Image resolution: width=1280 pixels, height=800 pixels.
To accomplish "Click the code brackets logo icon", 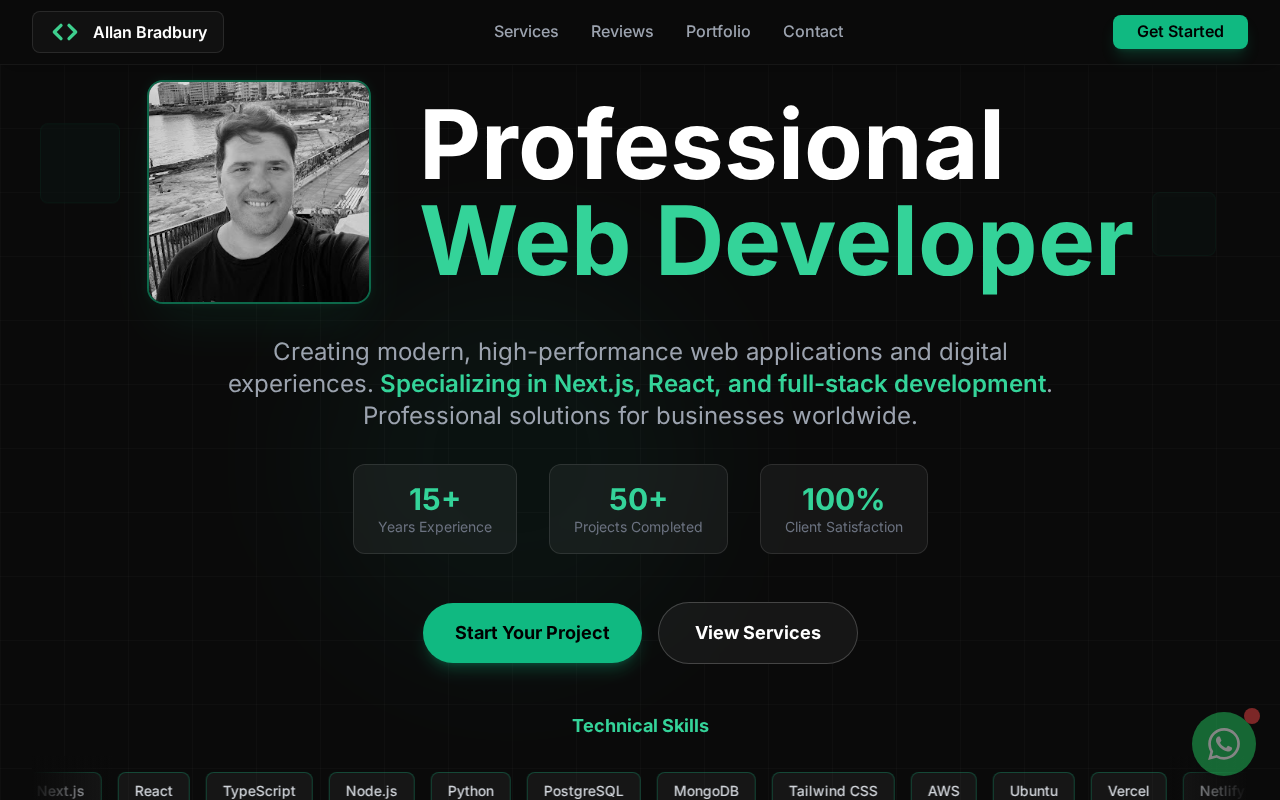I will tap(65, 32).
